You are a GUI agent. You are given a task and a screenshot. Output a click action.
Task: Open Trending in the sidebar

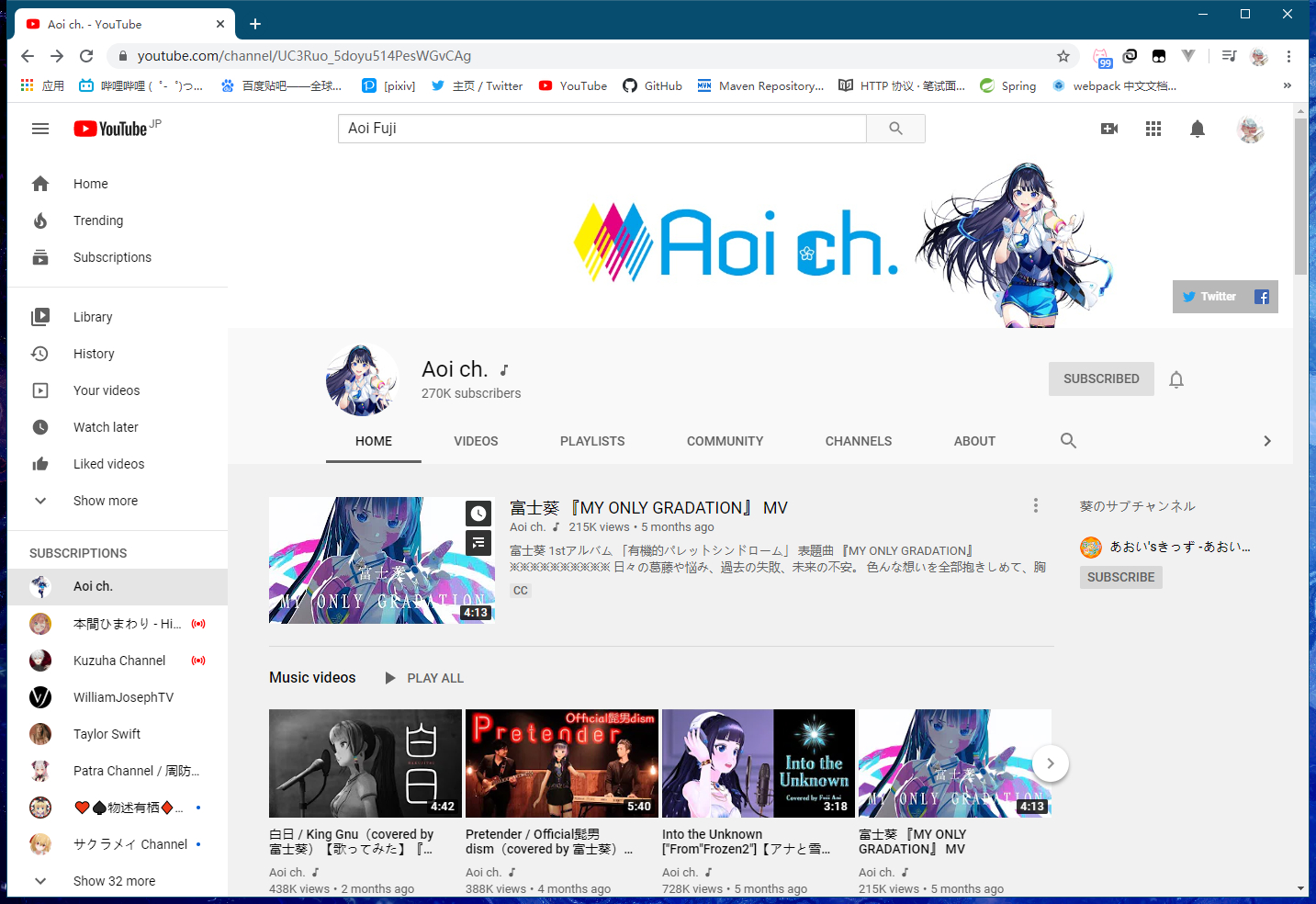click(x=118, y=220)
